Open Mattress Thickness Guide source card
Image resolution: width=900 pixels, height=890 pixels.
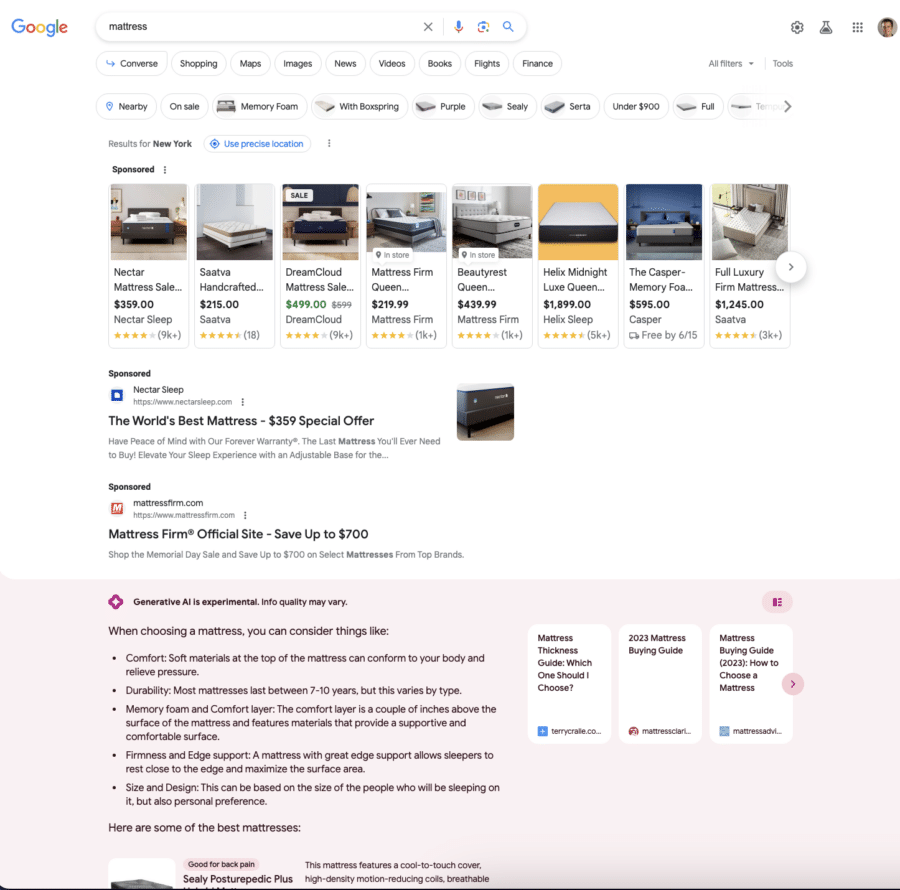click(x=569, y=684)
